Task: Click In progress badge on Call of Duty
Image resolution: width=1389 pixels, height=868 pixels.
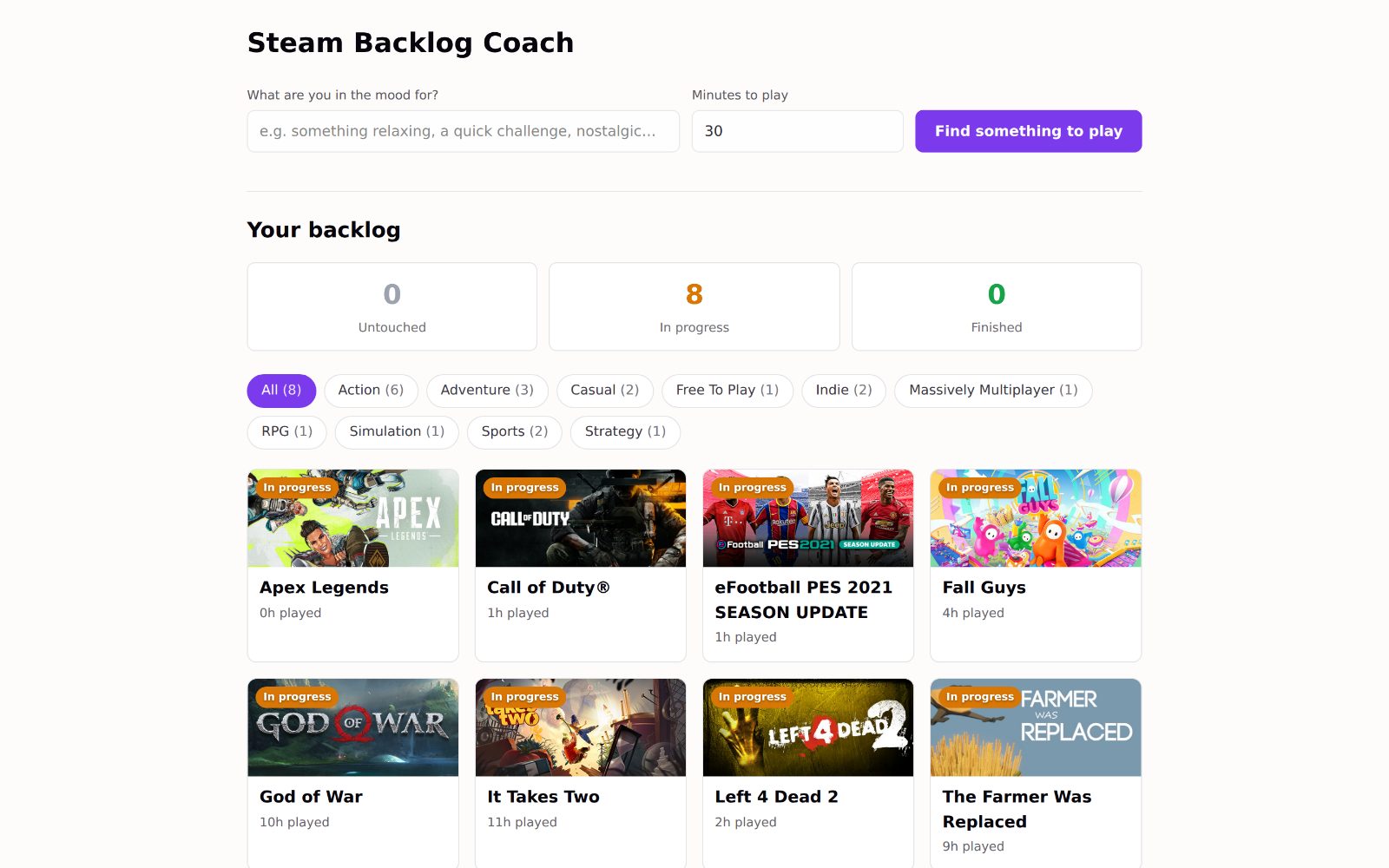Action: (524, 488)
